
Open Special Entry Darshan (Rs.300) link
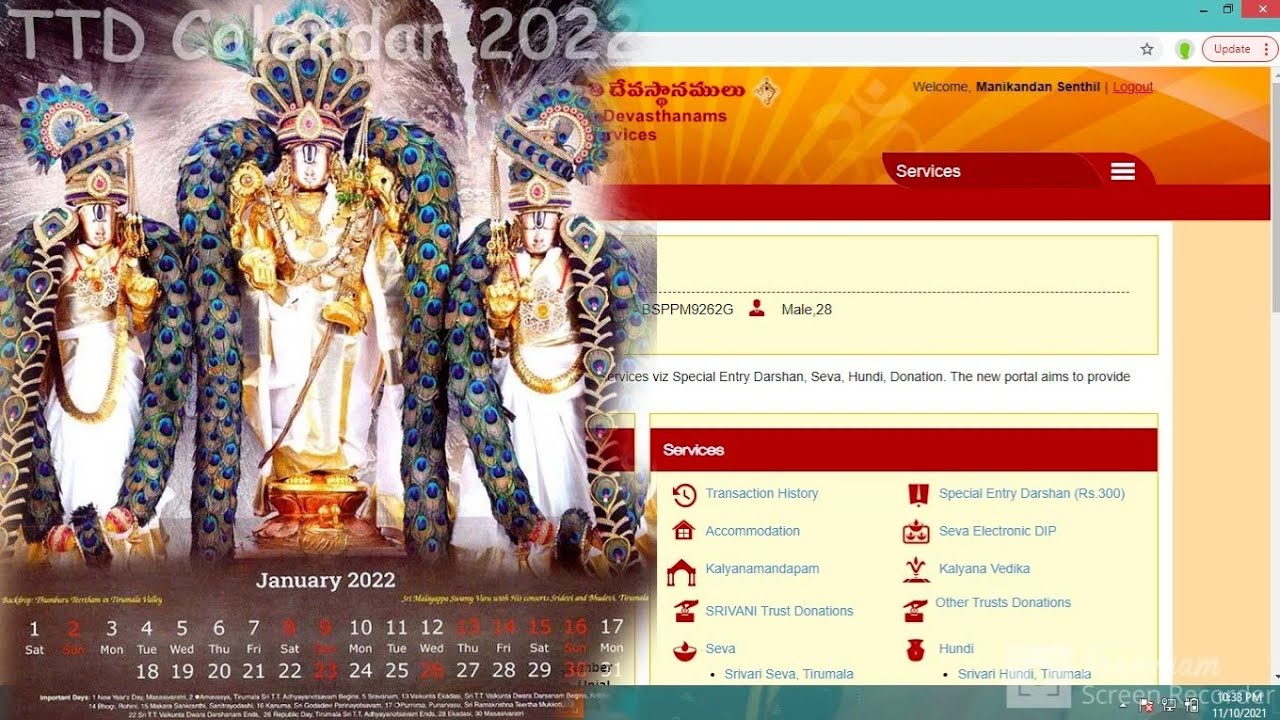tap(1032, 493)
